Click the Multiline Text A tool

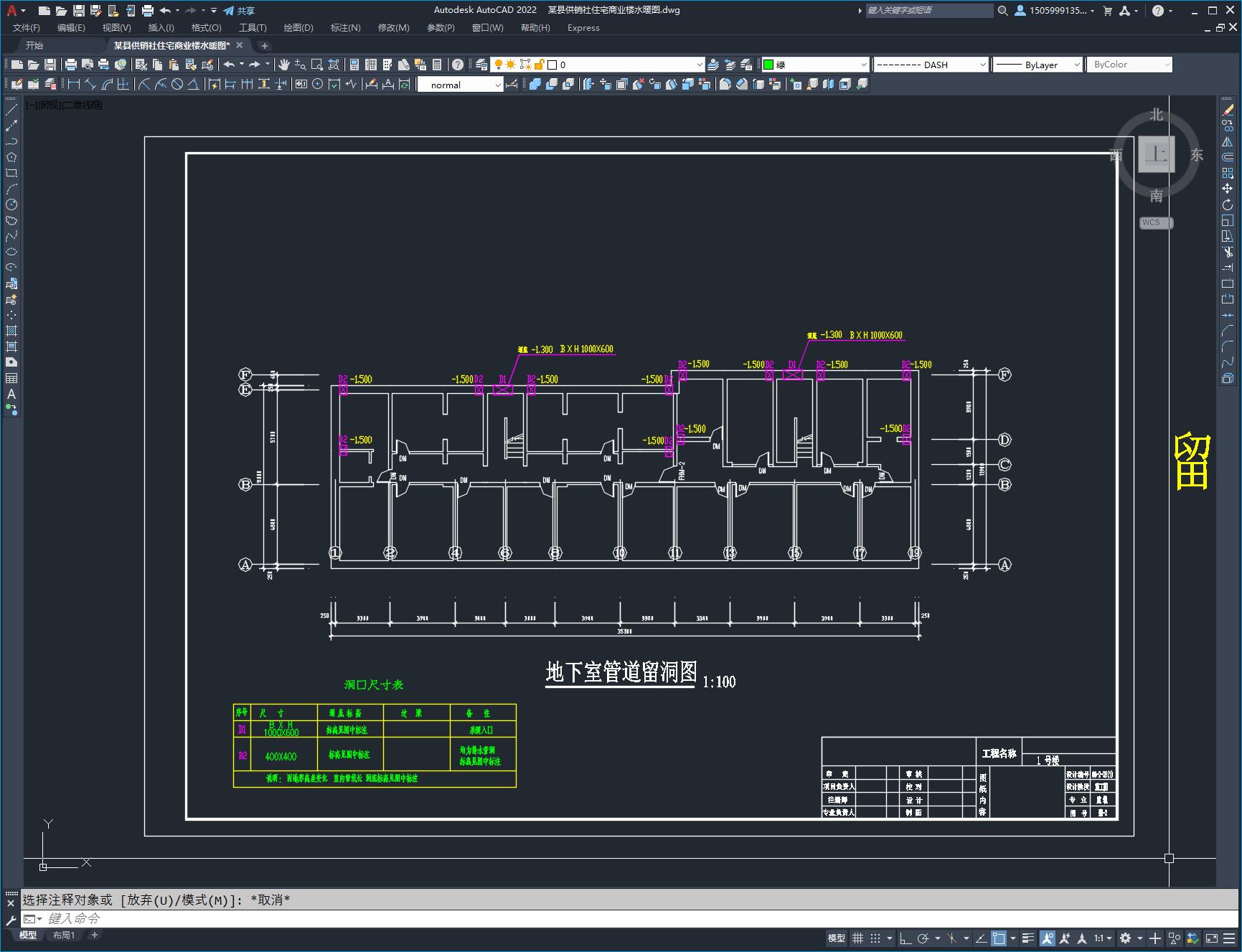(x=11, y=394)
